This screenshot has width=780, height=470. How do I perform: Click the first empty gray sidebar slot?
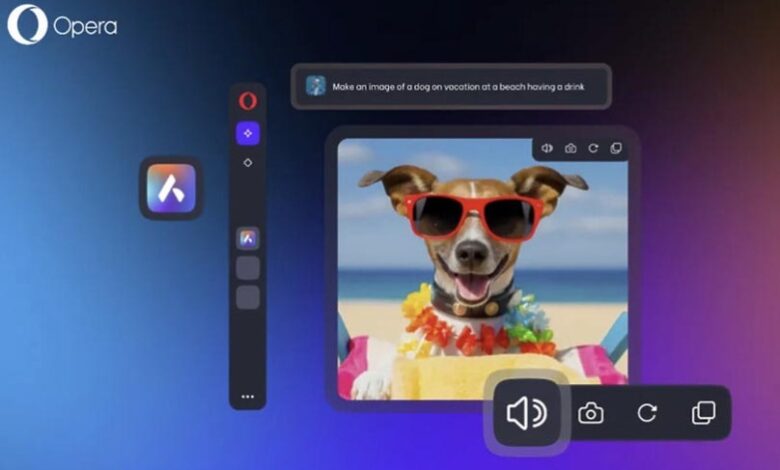click(x=248, y=268)
